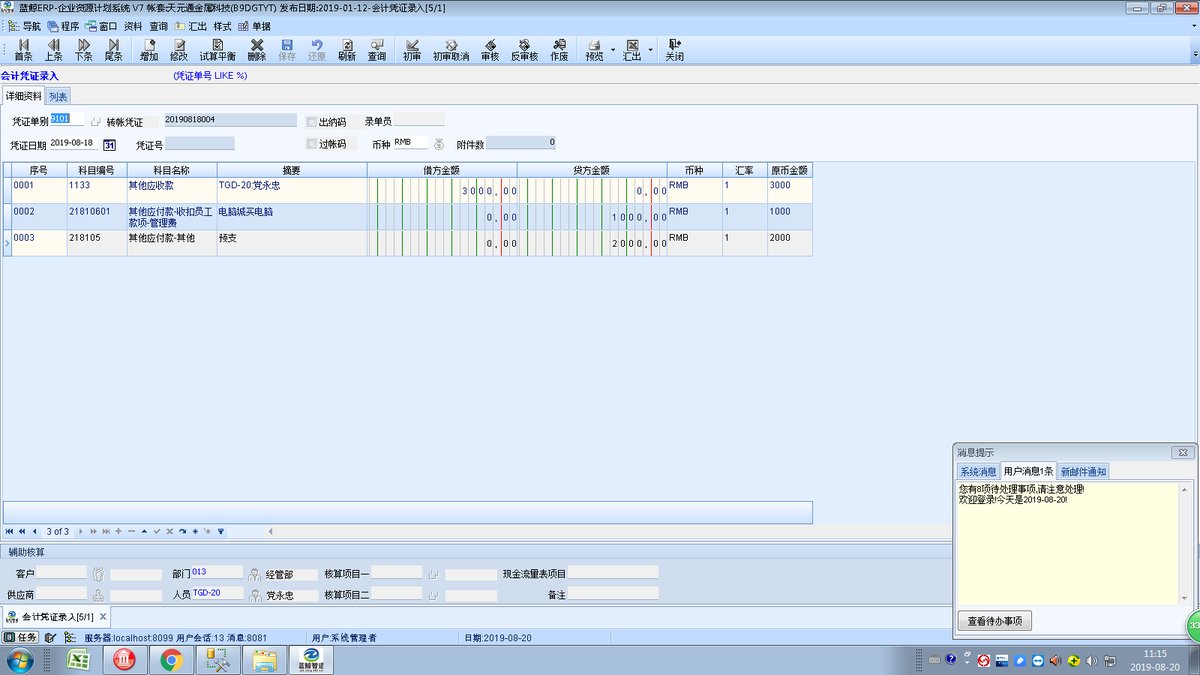1200x675 pixels.
Task: Open Chrome from the Windows taskbar
Action: 171,660
